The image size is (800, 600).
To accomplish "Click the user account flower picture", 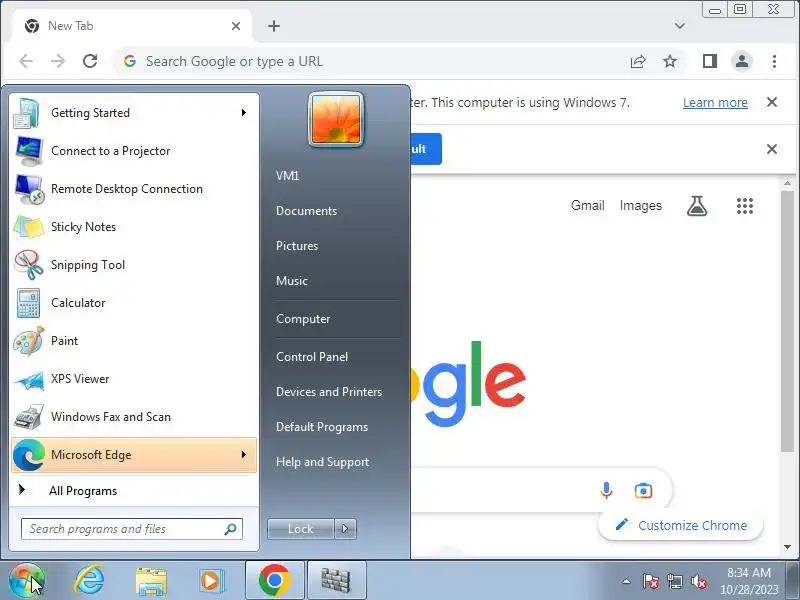I will tap(336, 119).
